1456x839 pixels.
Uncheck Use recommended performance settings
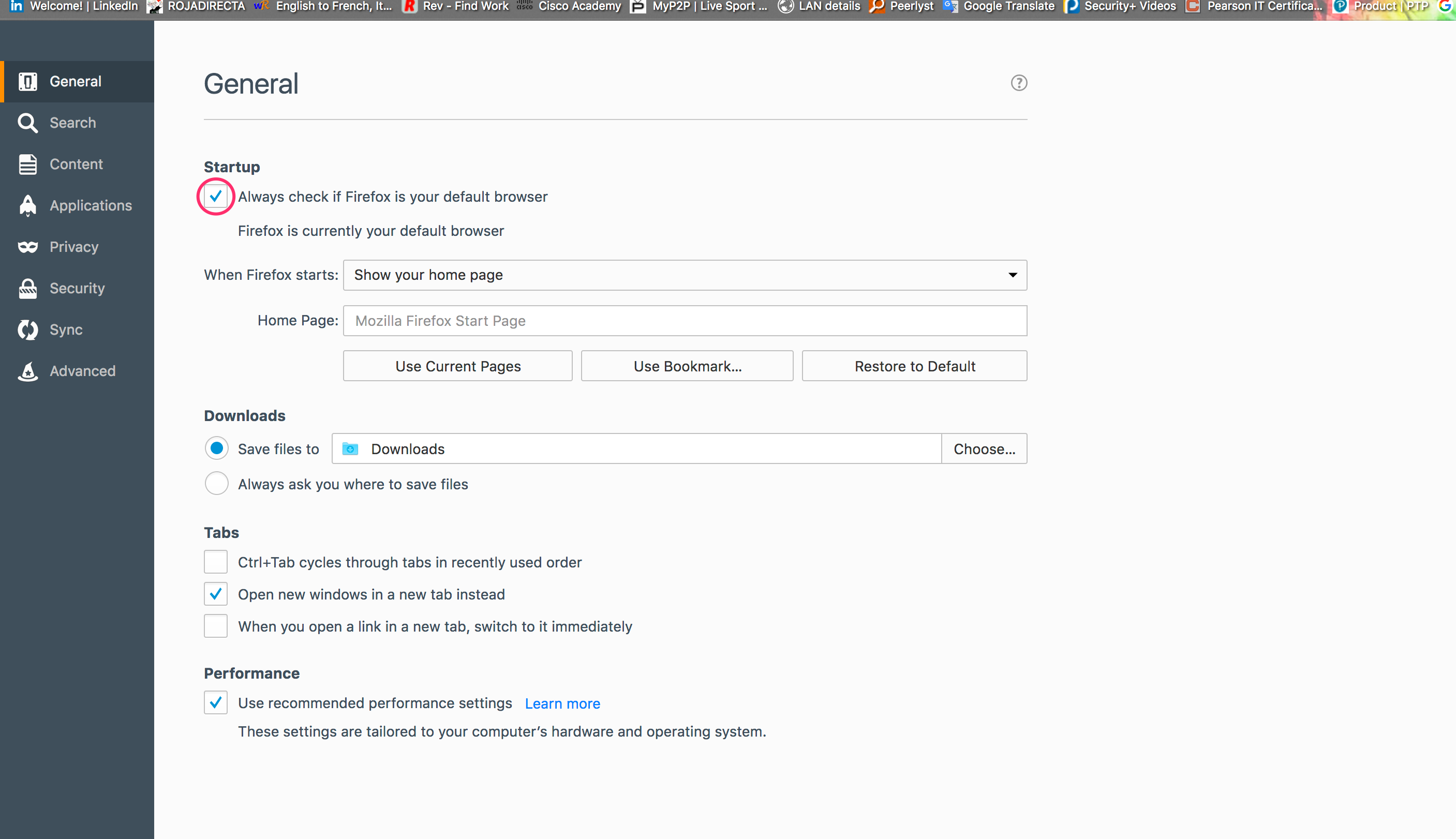pyautogui.click(x=216, y=702)
